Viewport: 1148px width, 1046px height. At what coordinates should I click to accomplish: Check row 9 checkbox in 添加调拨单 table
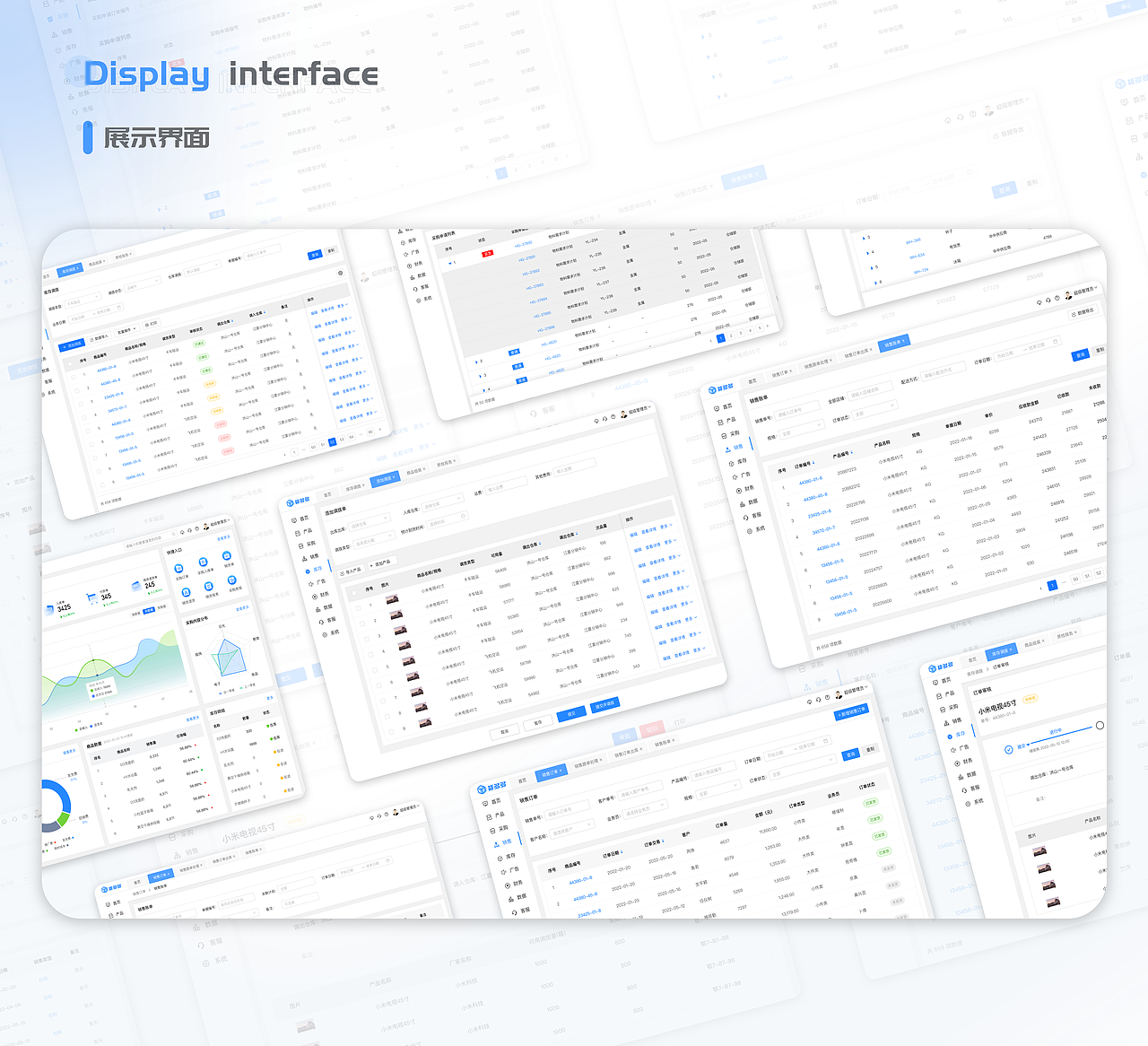point(391,732)
